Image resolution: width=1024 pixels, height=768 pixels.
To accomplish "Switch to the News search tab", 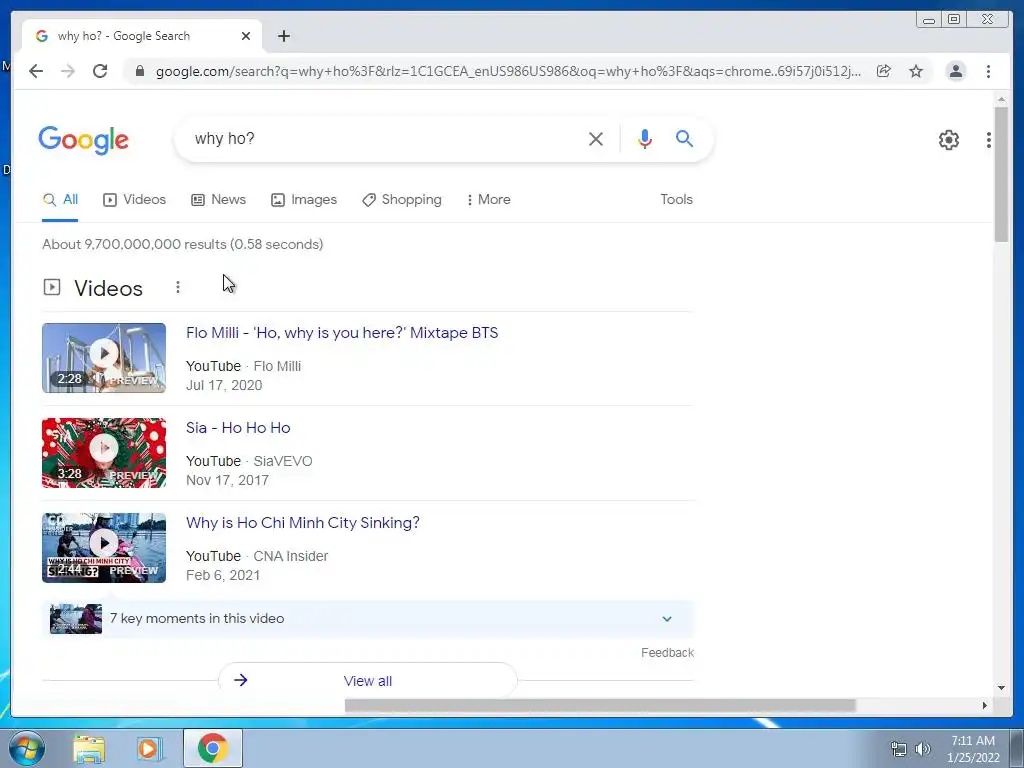I will 219,200.
